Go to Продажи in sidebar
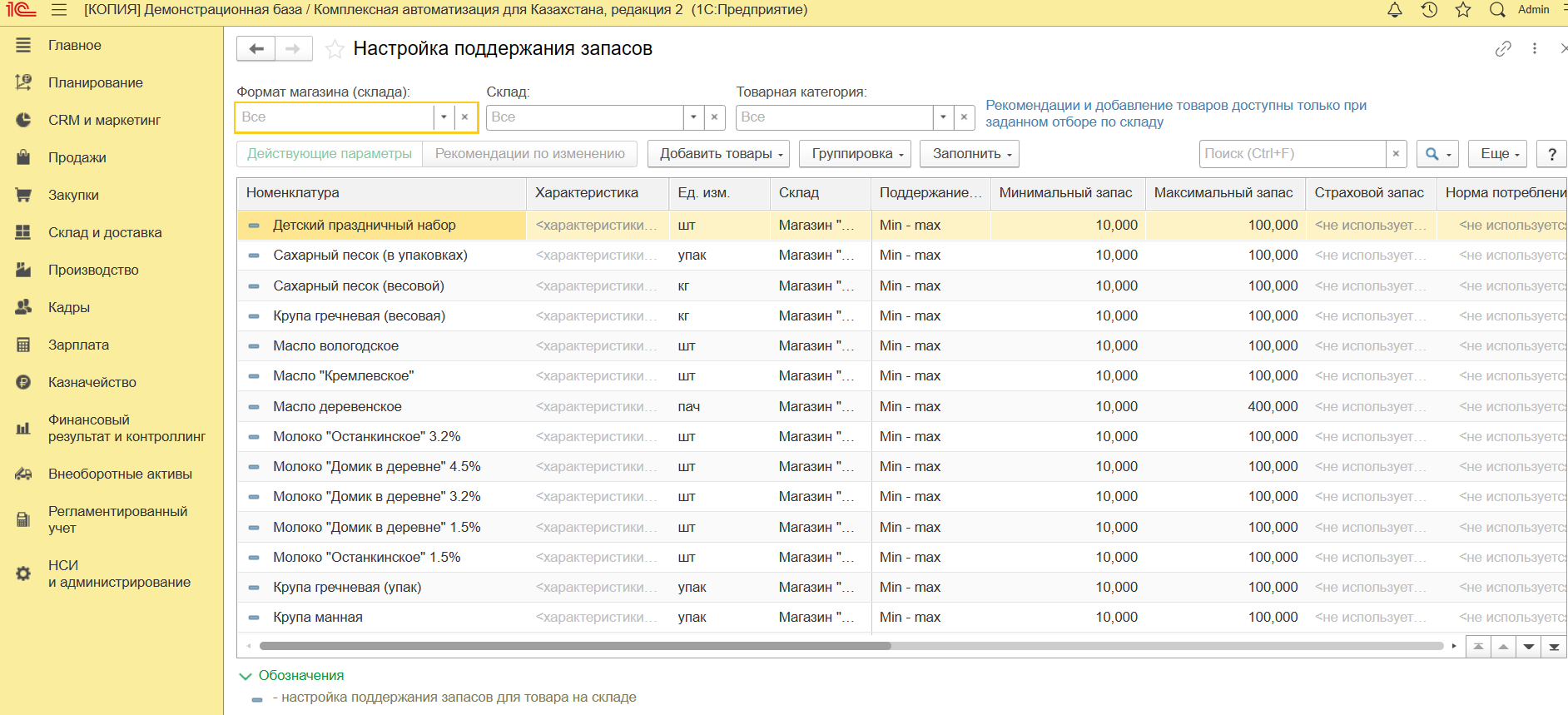Screen dimensions: 1568x715 pos(77,158)
